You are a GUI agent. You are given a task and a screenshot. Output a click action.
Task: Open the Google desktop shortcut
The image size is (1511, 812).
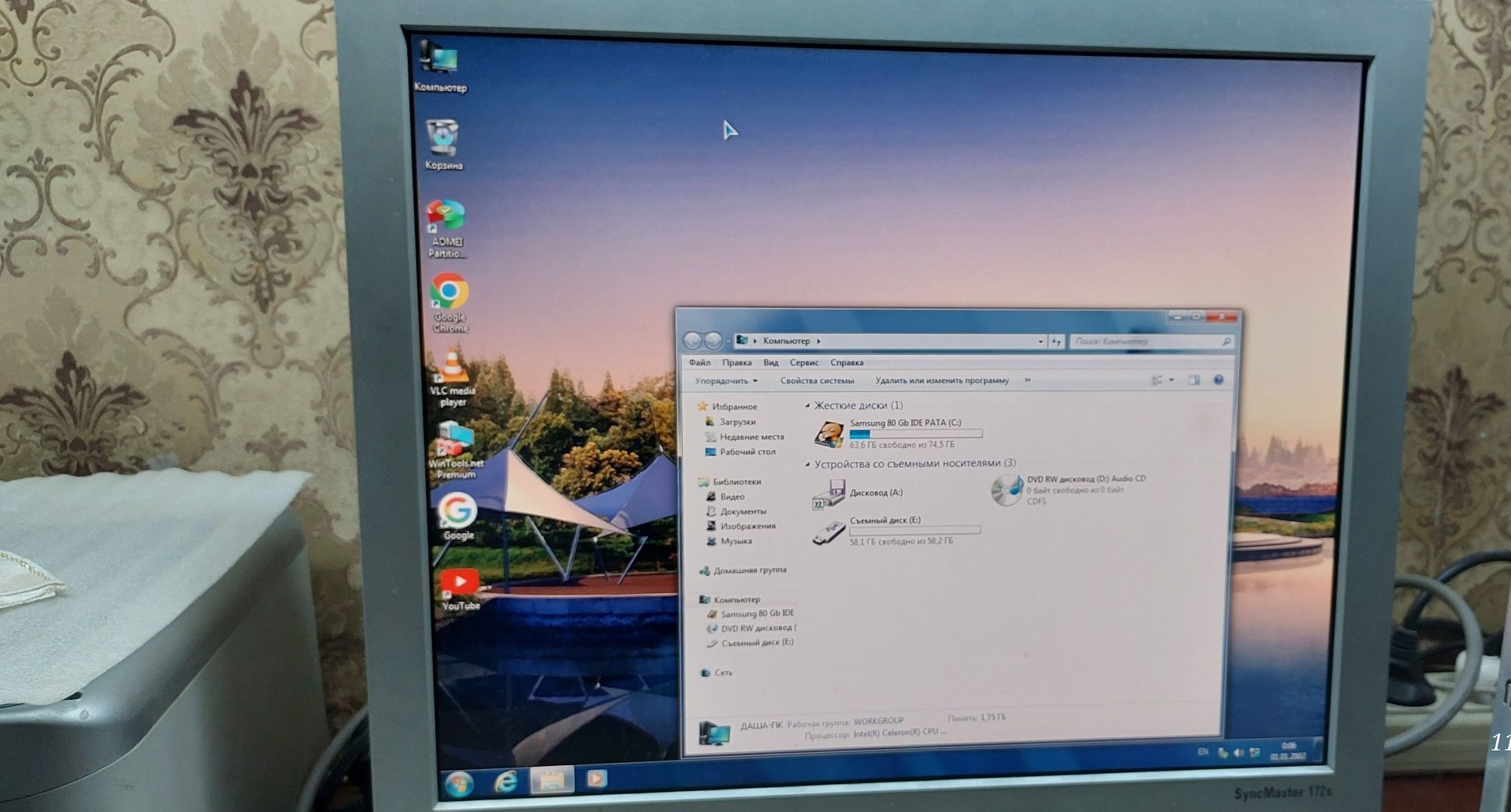point(458,516)
